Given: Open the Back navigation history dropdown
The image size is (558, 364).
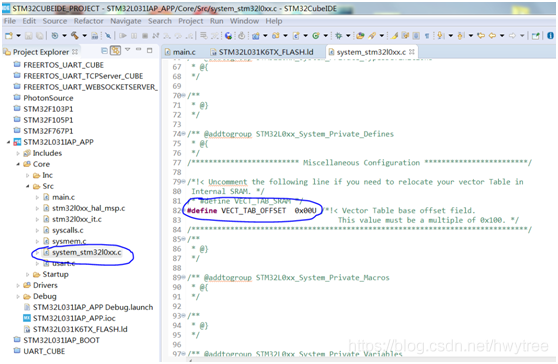Looking at the screenshot, I should pos(502,36).
